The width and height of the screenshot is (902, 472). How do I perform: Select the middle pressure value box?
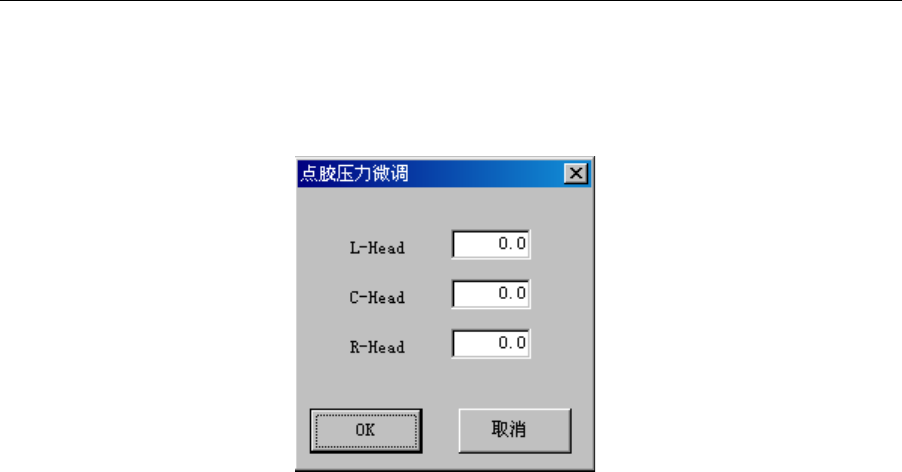point(491,294)
